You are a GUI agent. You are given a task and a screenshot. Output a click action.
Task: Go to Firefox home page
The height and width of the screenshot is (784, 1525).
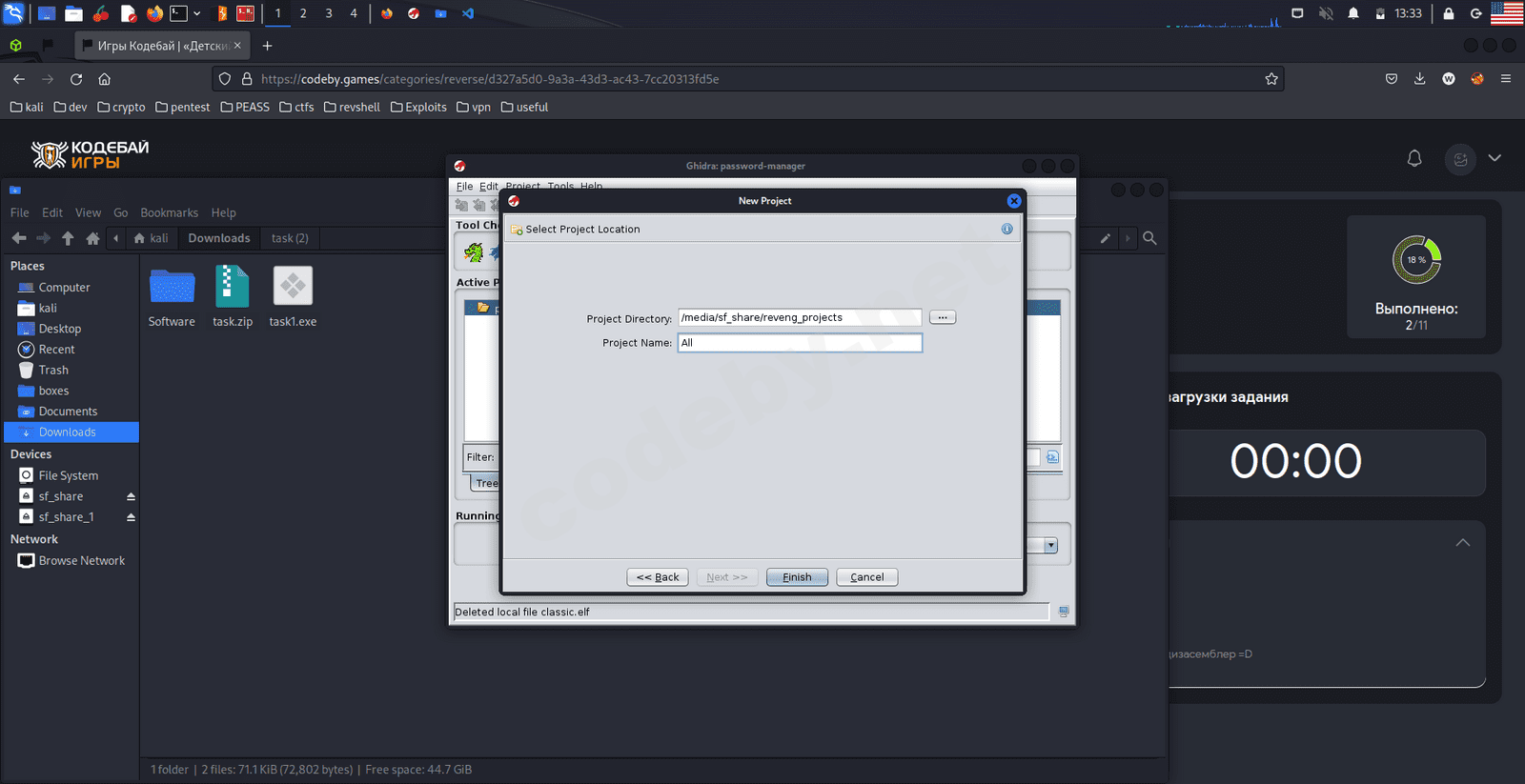coord(105,79)
